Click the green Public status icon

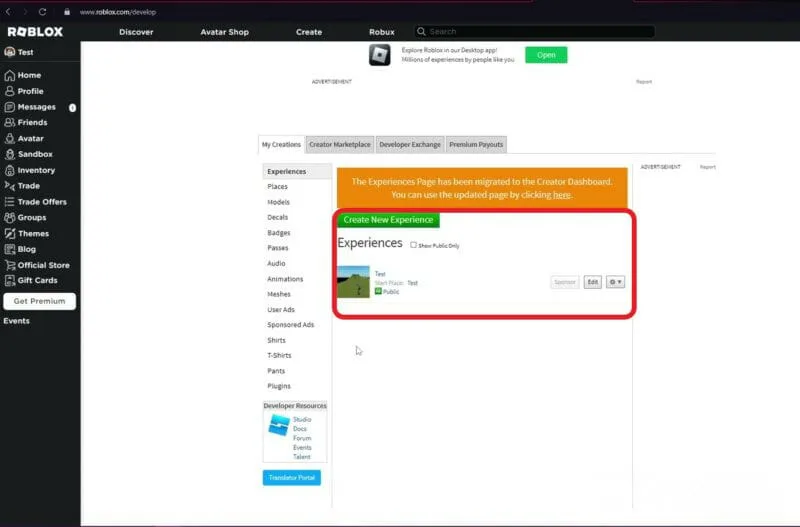tap(378, 291)
